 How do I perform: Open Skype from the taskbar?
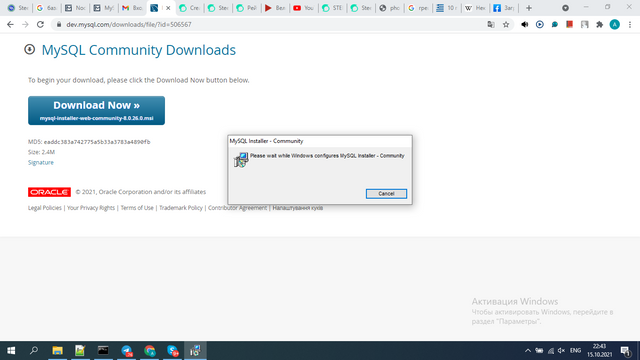tap(173, 350)
